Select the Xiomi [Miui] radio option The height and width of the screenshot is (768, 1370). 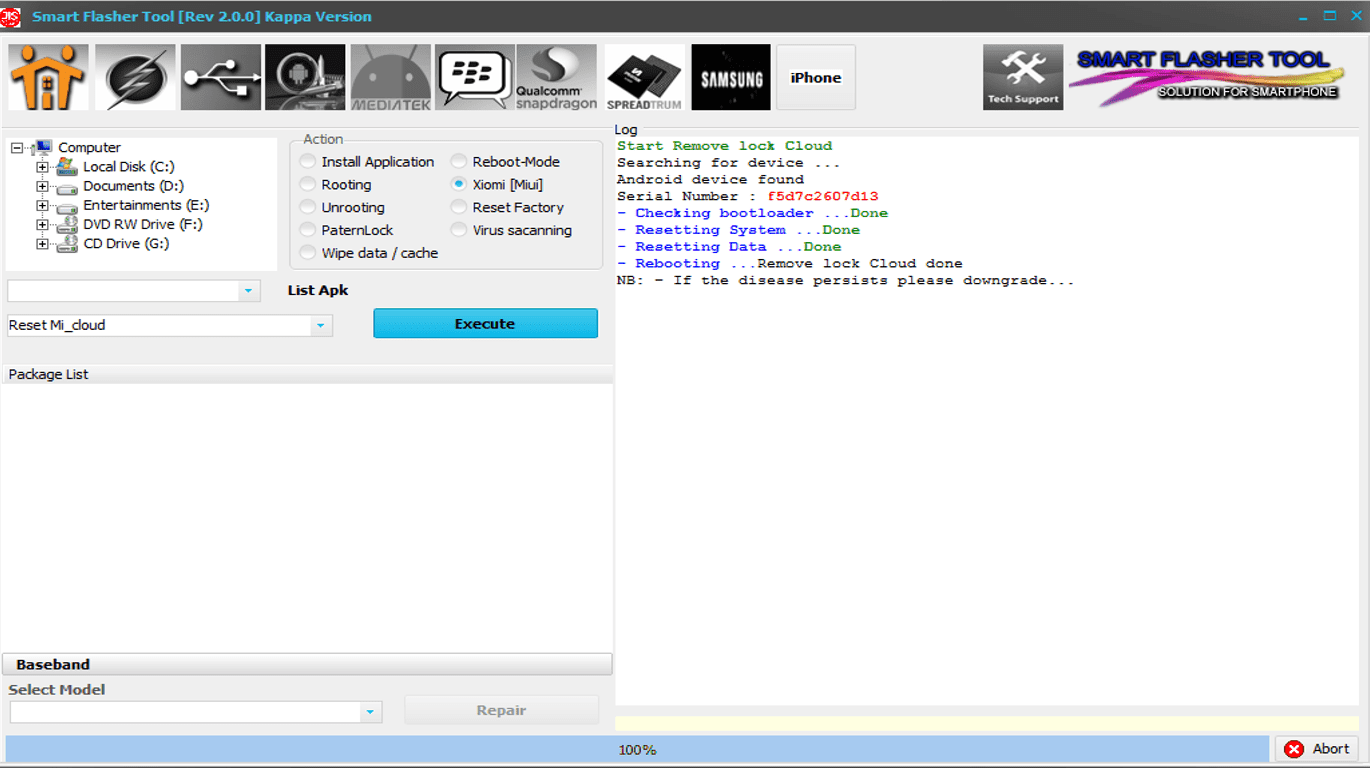pos(496,185)
